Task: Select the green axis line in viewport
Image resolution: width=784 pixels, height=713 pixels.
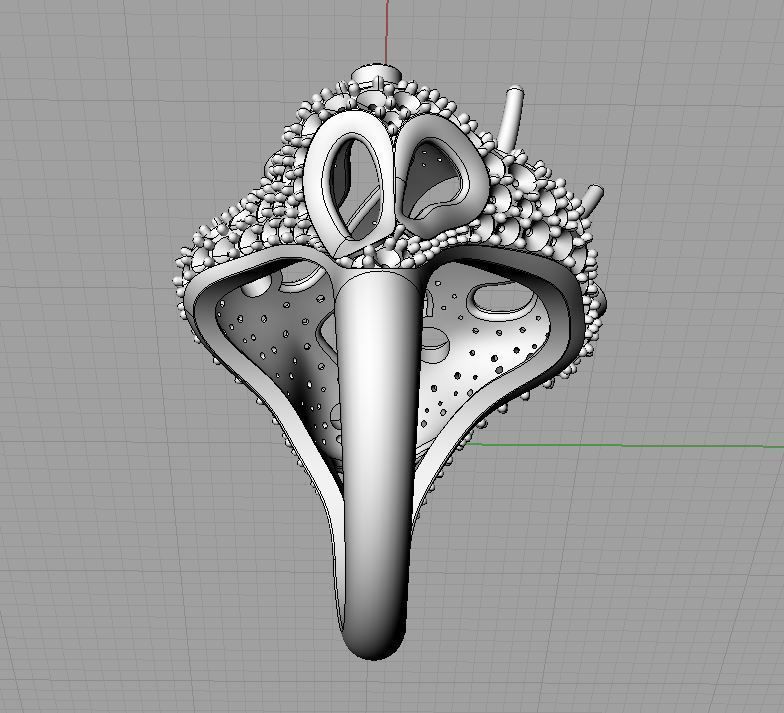Action: click(x=625, y=445)
